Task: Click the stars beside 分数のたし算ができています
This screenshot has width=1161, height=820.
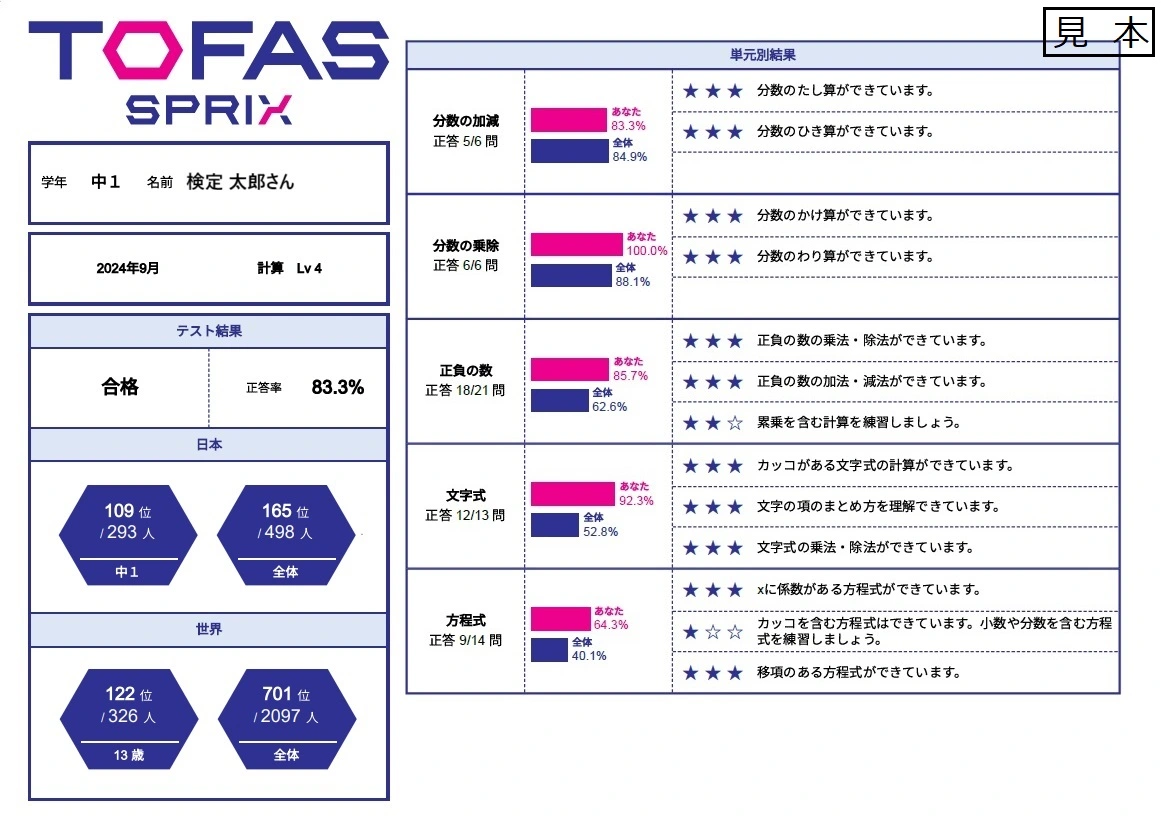Action: point(713,91)
